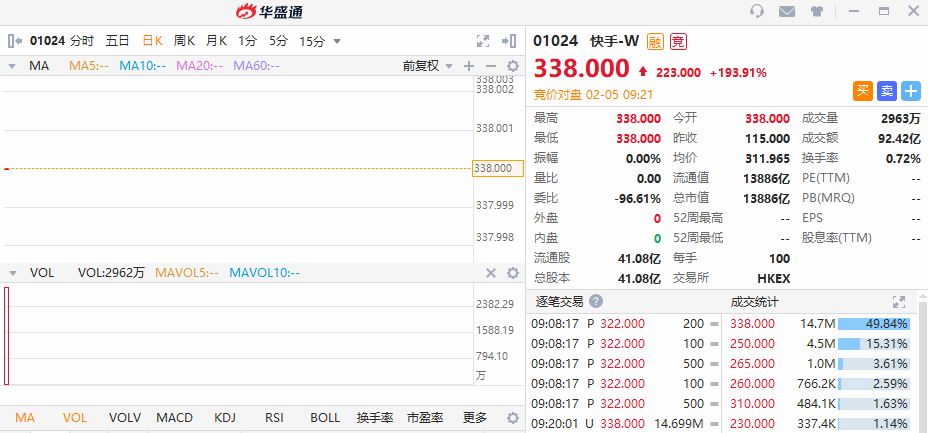The width and height of the screenshot is (928, 433).
Task: Select the 周K weekly chart
Action: (184, 41)
